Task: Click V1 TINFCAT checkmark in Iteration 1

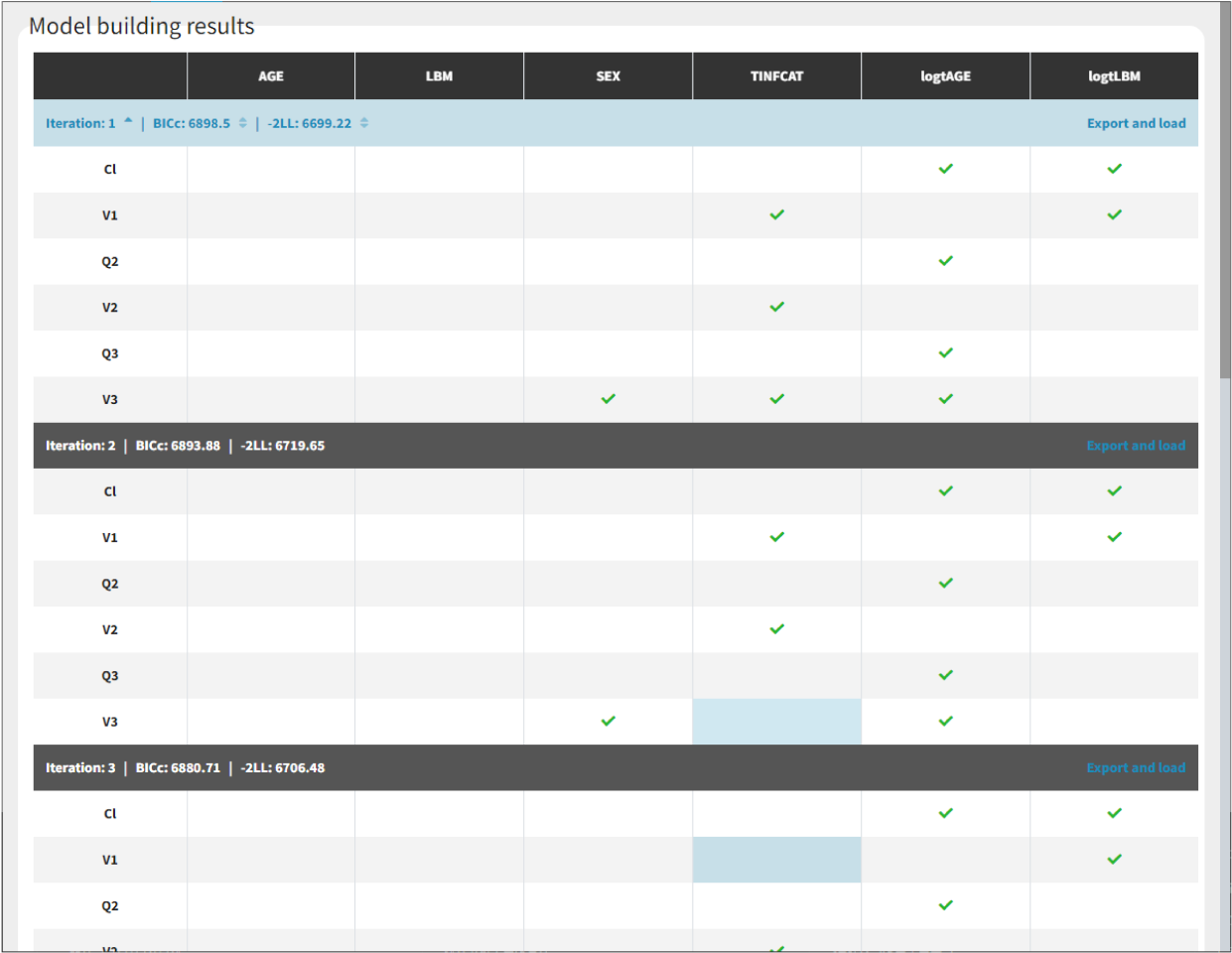Action: (x=776, y=214)
